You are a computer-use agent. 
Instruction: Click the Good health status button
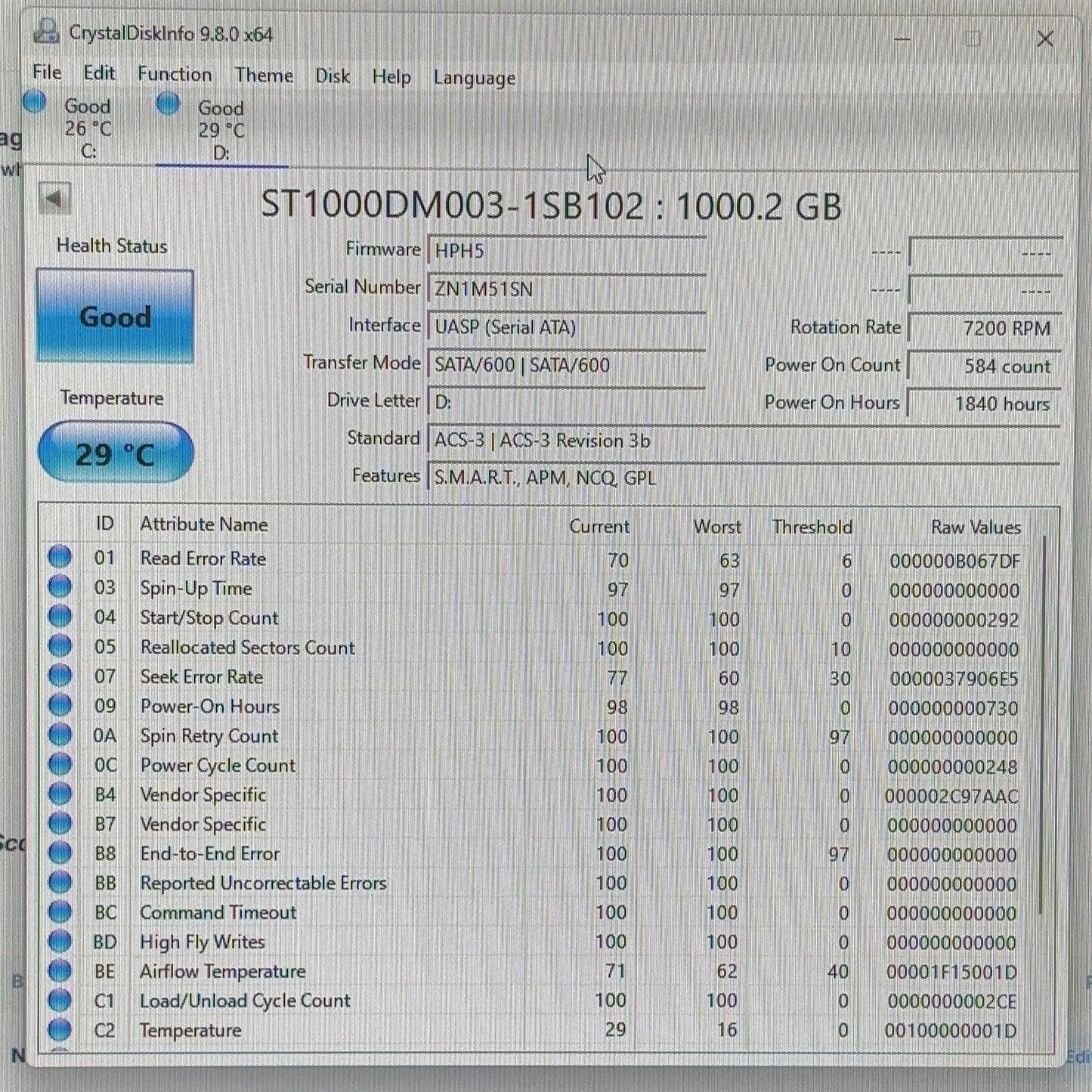point(115,316)
